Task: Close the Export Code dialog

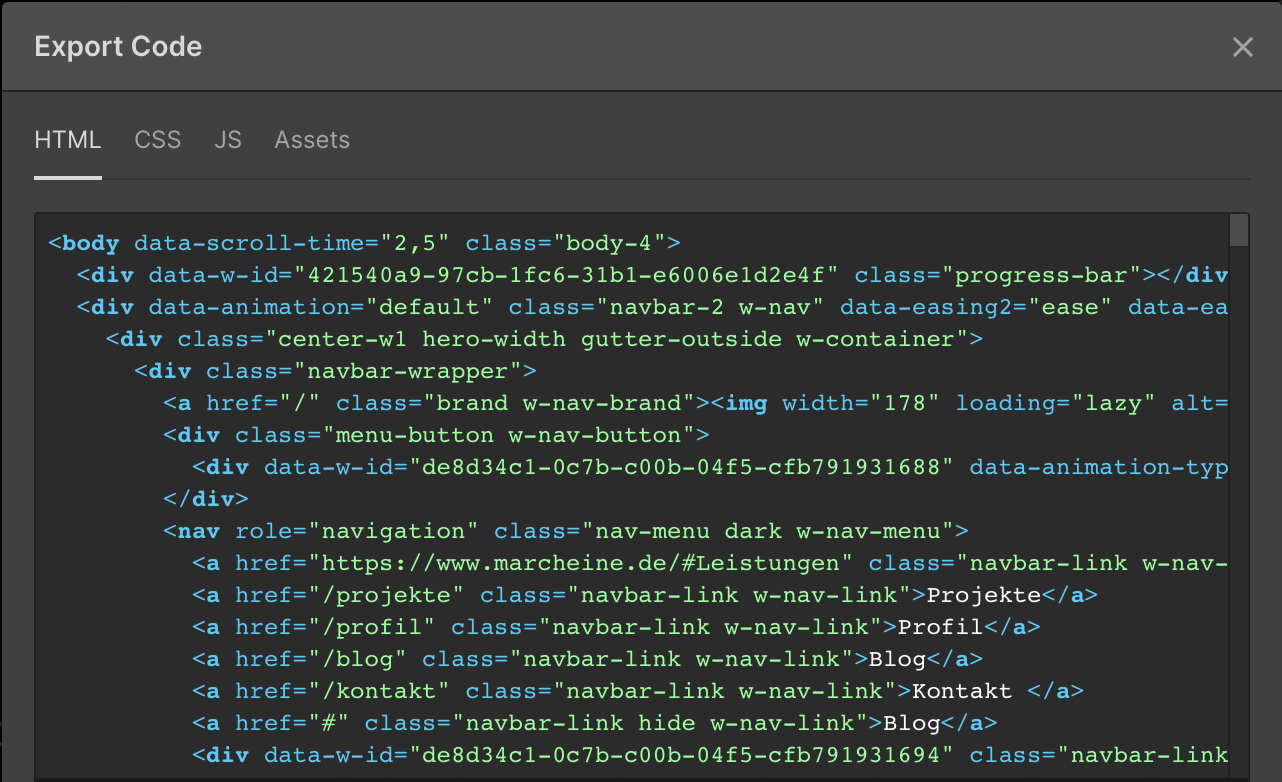Action: point(1242,47)
